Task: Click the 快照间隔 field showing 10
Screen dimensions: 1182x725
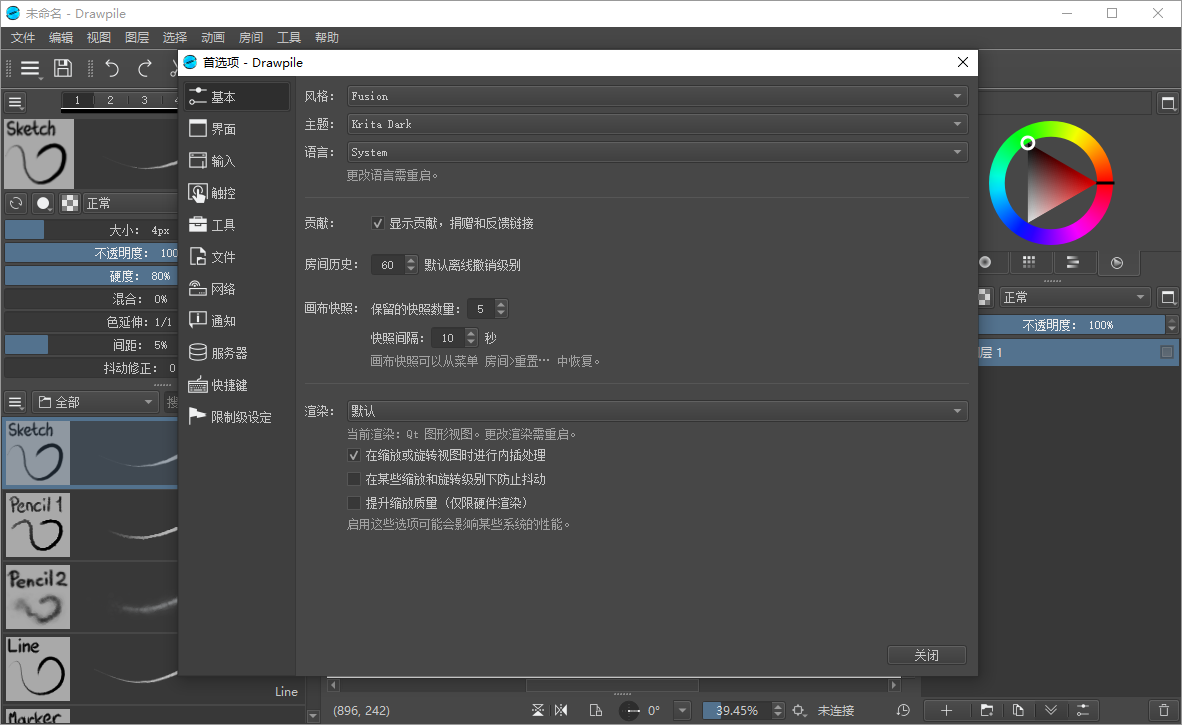Action: click(449, 338)
